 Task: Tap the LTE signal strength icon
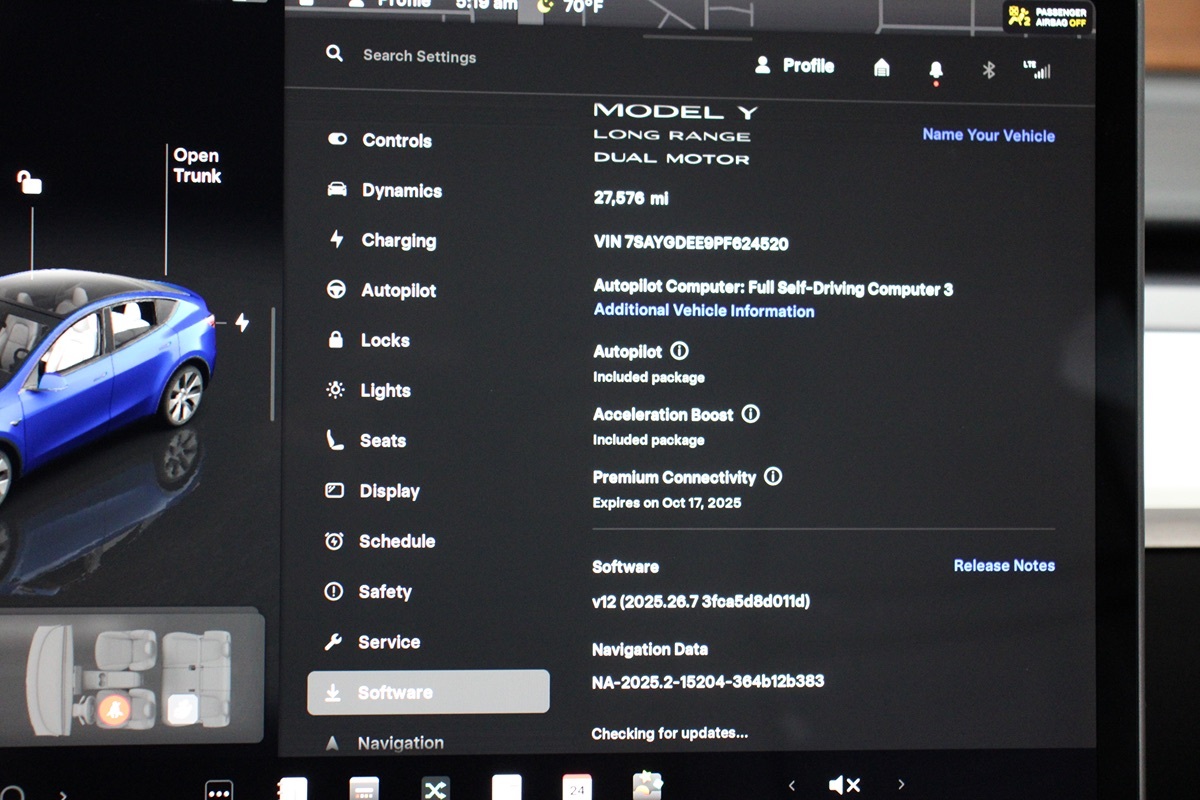tap(1037, 69)
